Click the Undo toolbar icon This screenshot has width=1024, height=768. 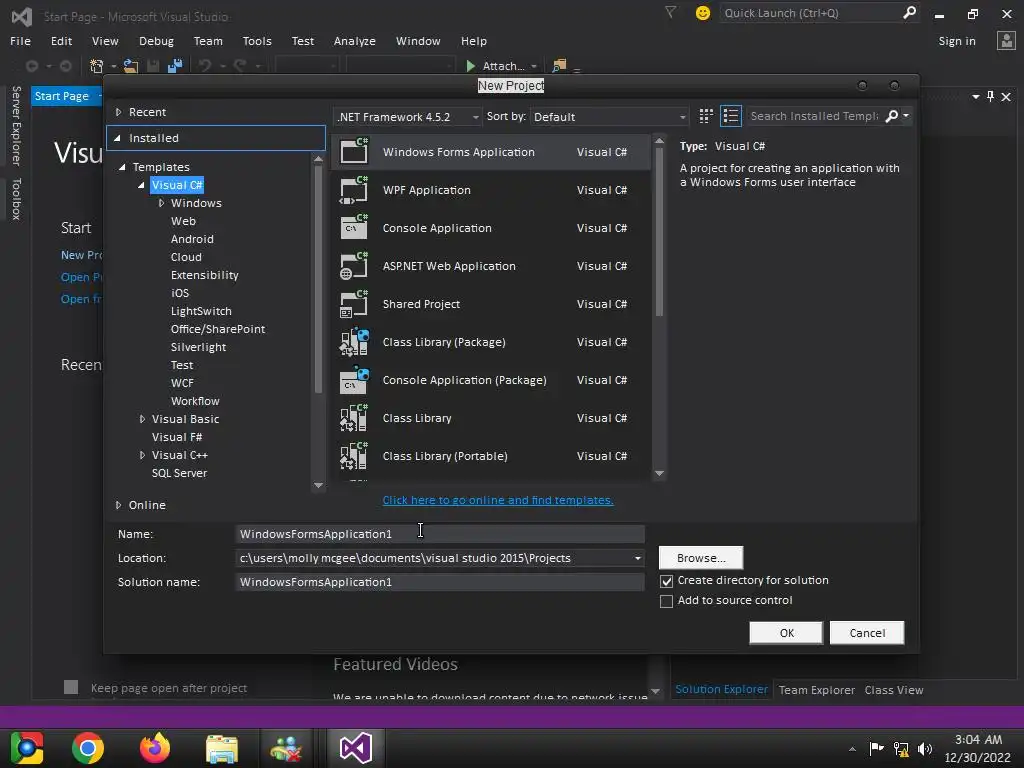pos(205,66)
